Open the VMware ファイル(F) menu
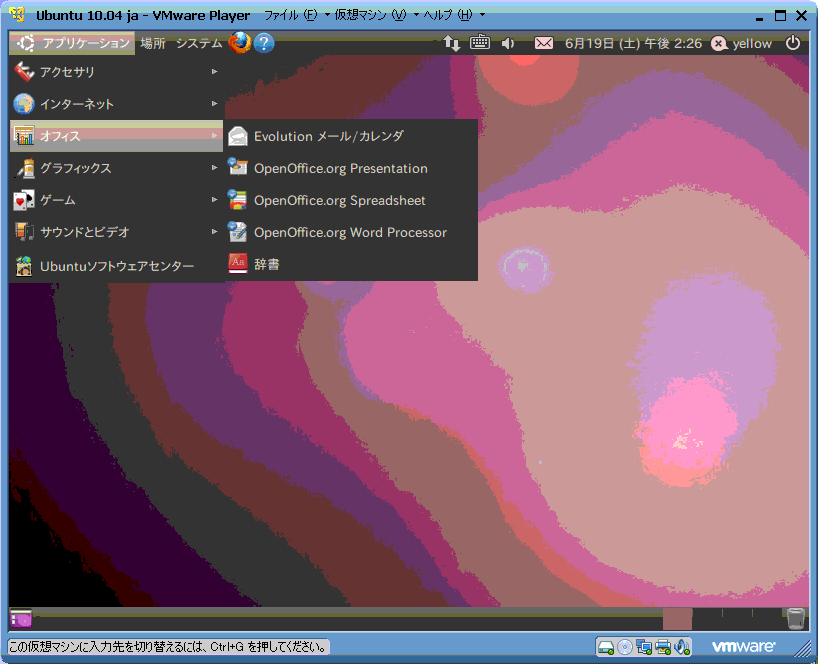 point(296,15)
